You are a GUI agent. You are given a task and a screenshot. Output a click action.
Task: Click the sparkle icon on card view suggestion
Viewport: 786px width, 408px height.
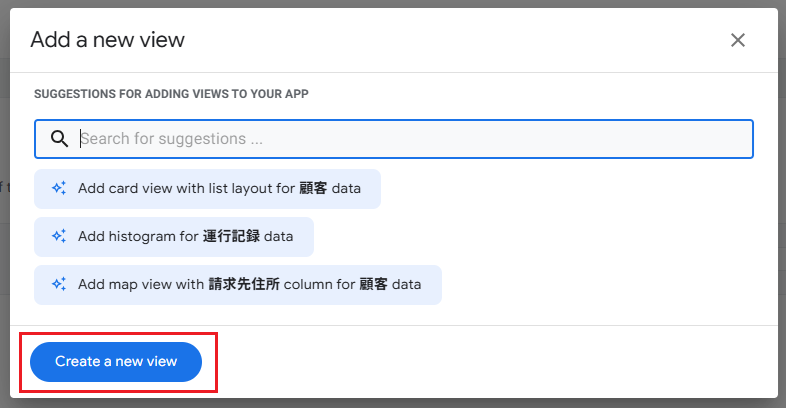coord(59,188)
